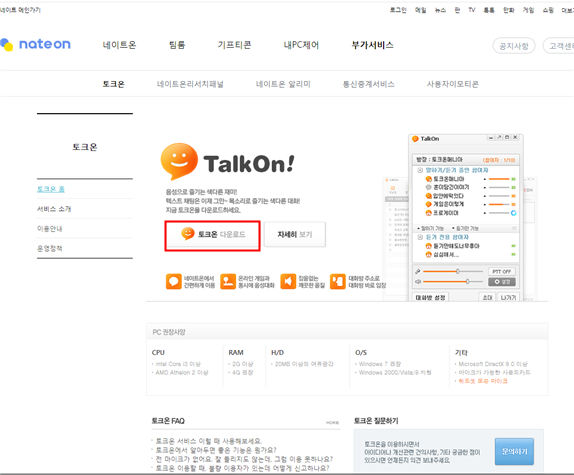Click avatar icon next to 프로게이머
574x475 pixels.
click(x=428, y=213)
